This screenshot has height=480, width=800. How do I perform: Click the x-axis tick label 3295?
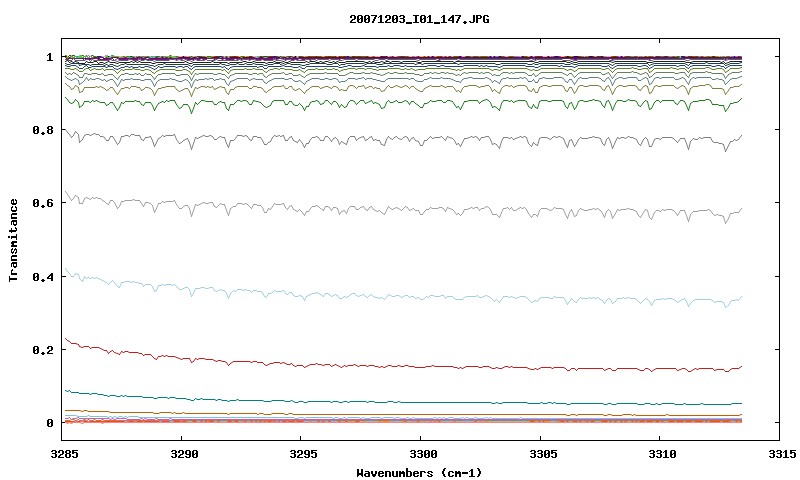[x=303, y=454]
